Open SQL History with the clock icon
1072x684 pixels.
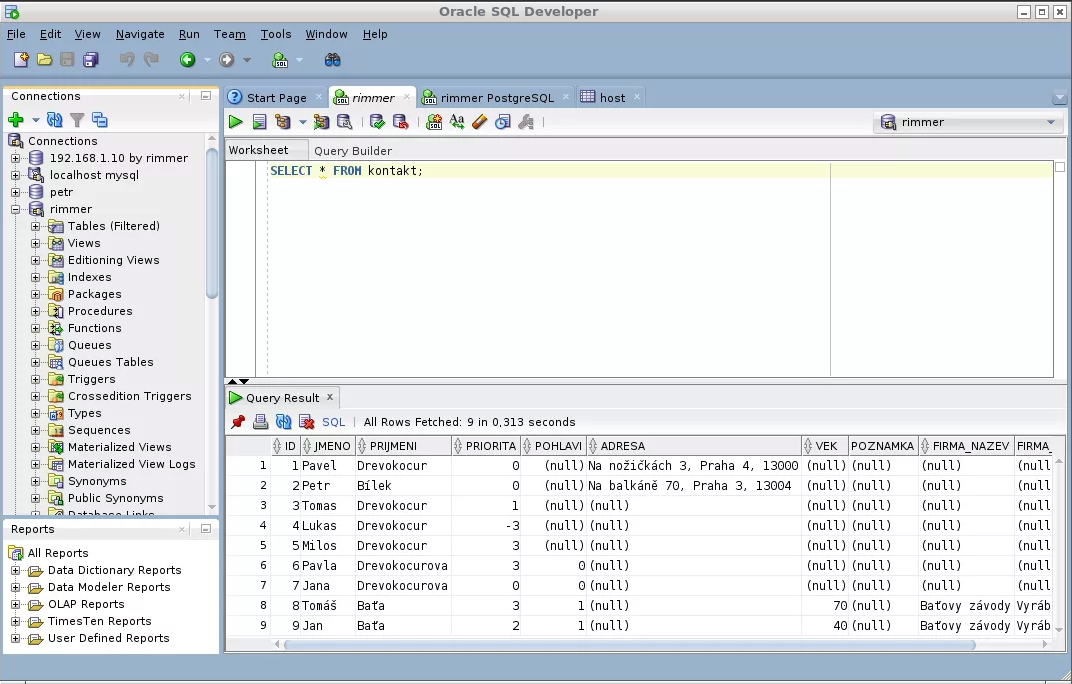502,122
